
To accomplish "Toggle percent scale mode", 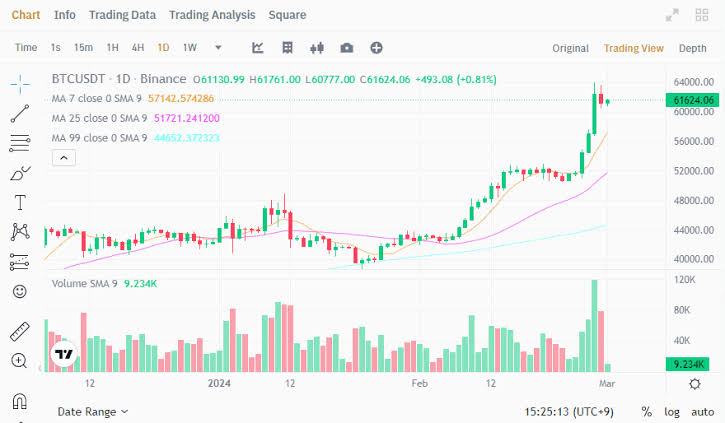I will coord(646,412).
